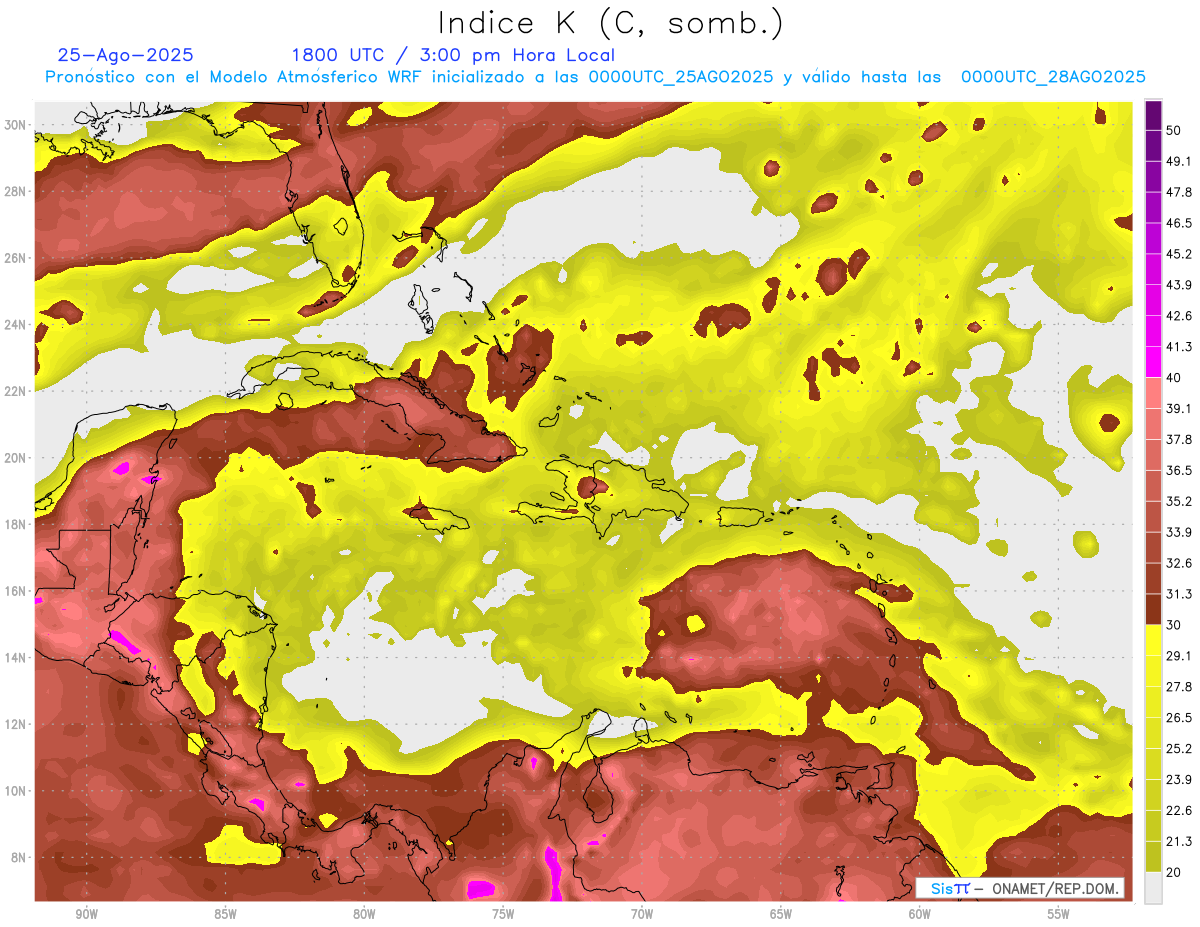Viewport: 1200px width, 927px height.
Task: Click the date "25-Ago-2025"
Action: [x=126, y=55]
